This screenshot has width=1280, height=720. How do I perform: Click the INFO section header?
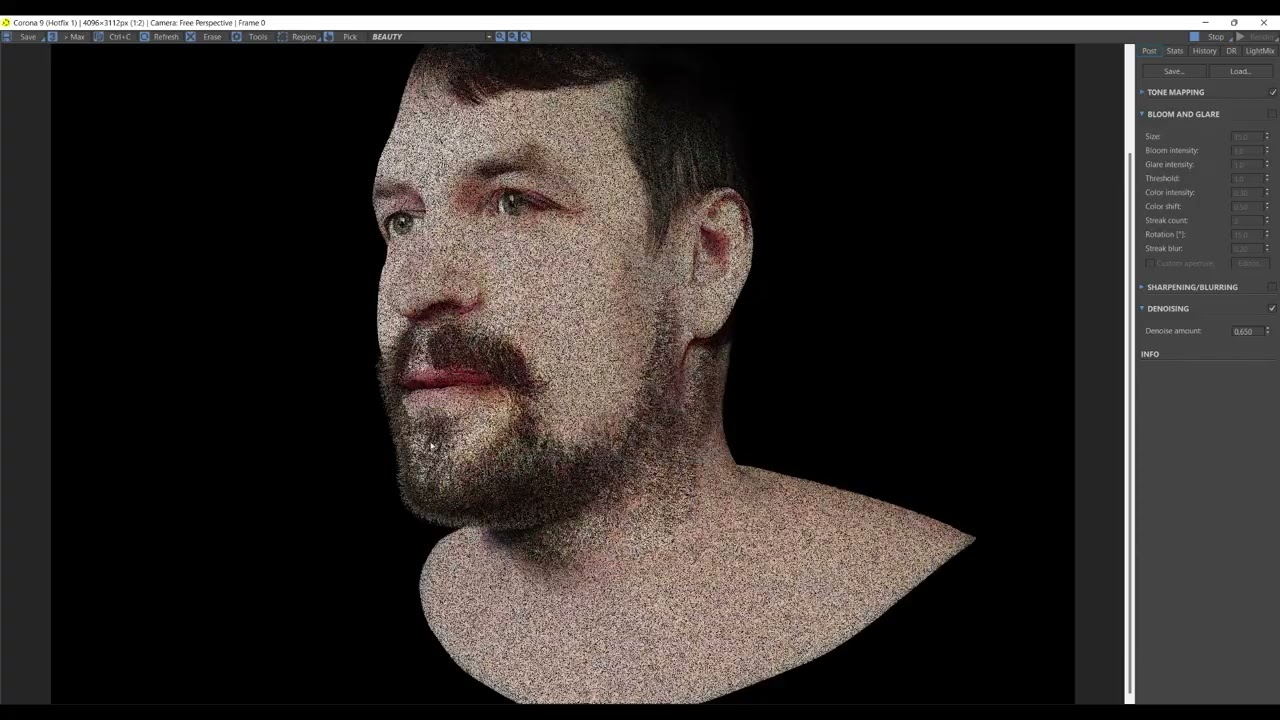point(1150,354)
